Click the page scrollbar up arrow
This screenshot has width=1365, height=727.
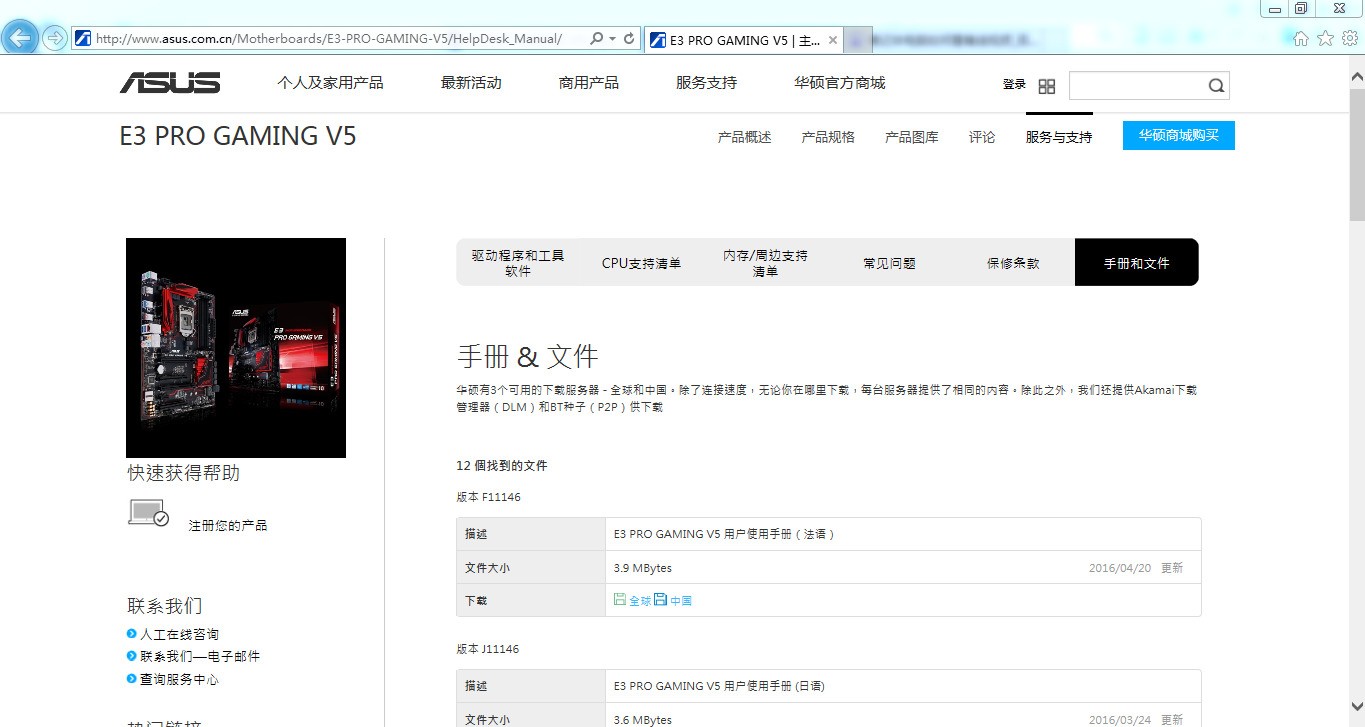point(1357,76)
